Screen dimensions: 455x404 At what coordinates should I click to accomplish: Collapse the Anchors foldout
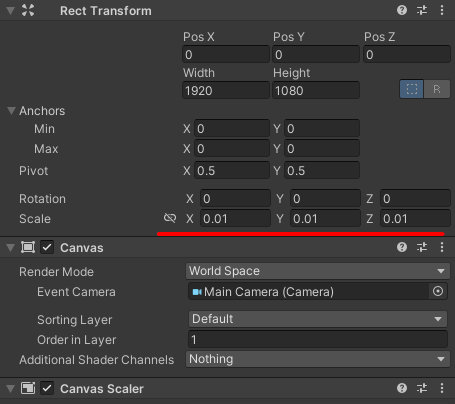click(11, 111)
